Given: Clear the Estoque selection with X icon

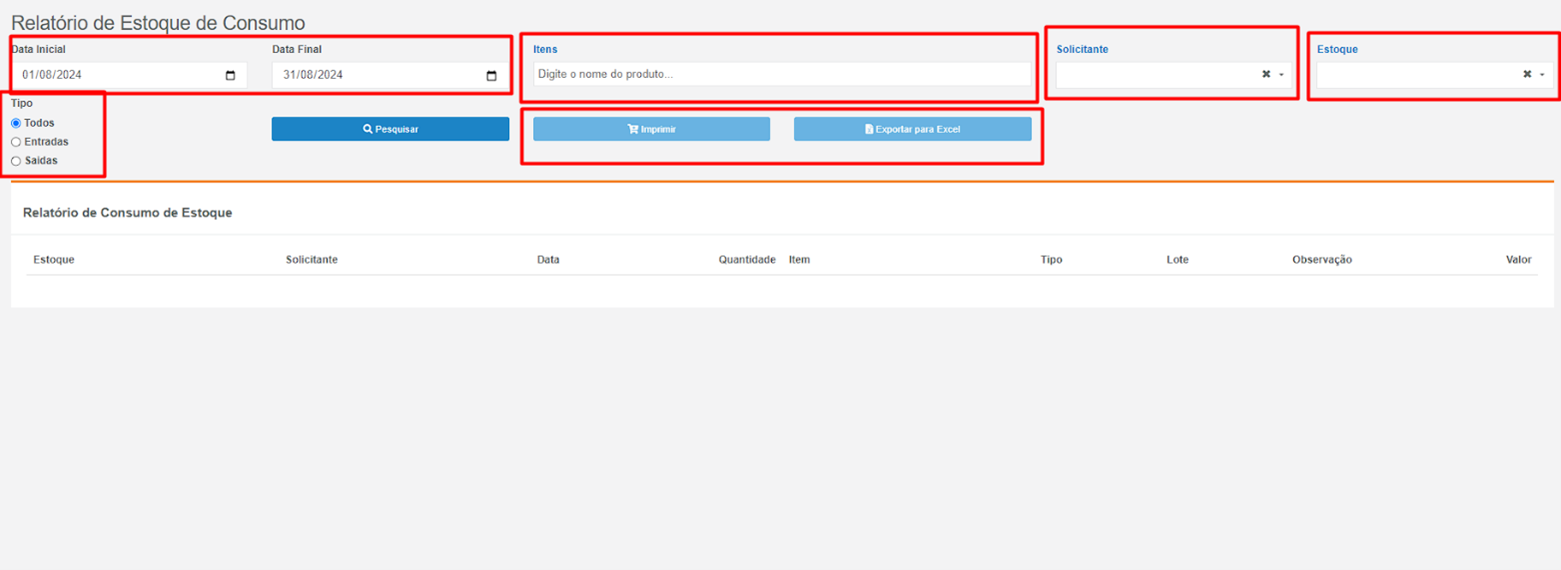Looking at the screenshot, I should 1527,74.
